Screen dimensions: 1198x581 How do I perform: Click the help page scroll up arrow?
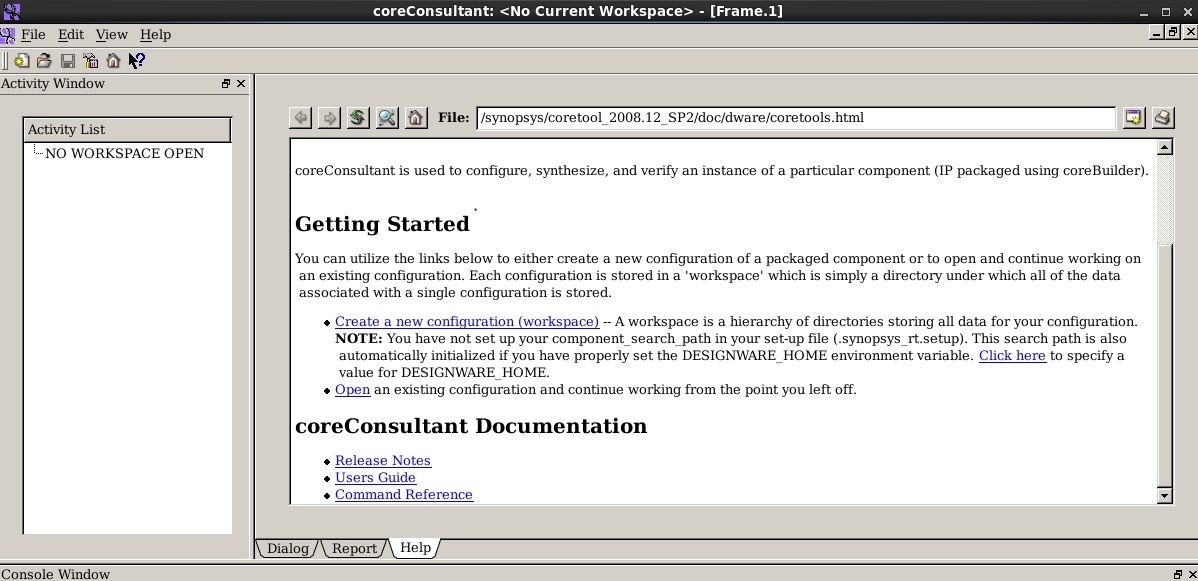(1165, 148)
